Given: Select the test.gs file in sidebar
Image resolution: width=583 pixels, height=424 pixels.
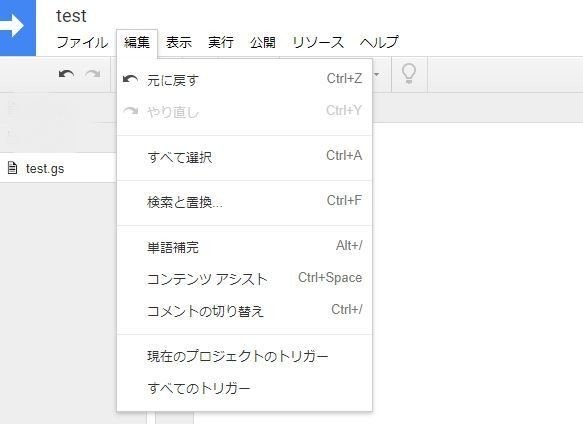Looking at the screenshot, I should 58,168.
